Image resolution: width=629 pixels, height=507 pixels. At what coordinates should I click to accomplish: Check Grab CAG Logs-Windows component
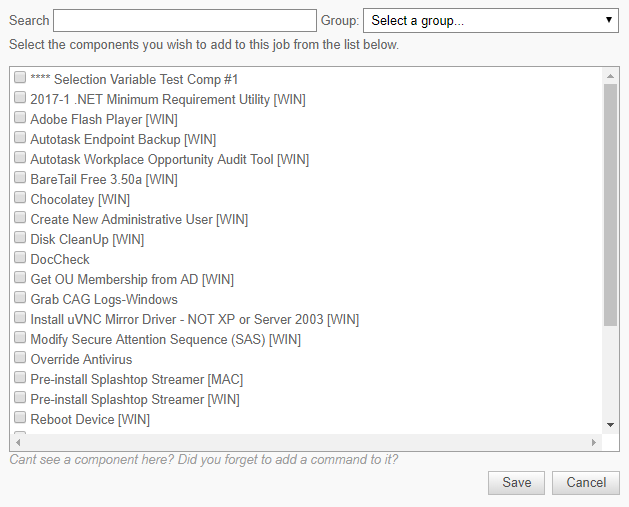point(20,298)
